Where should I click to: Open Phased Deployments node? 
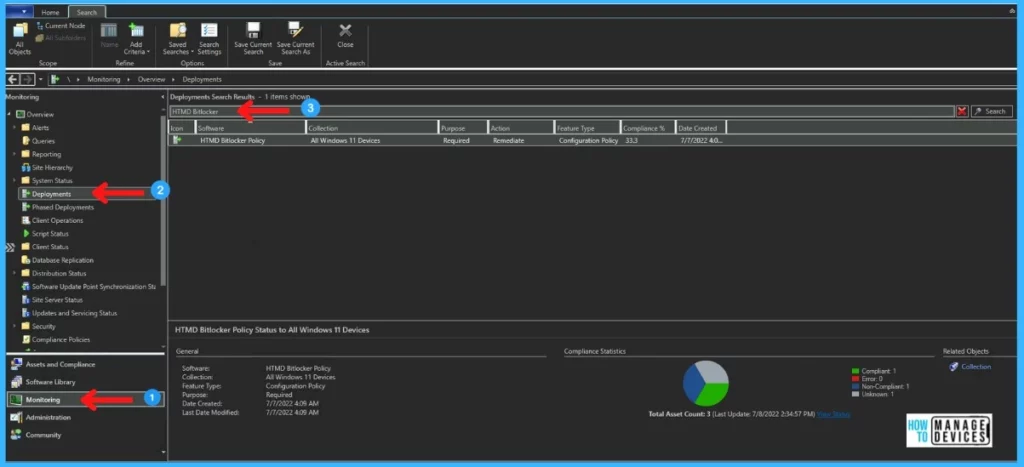57,207
